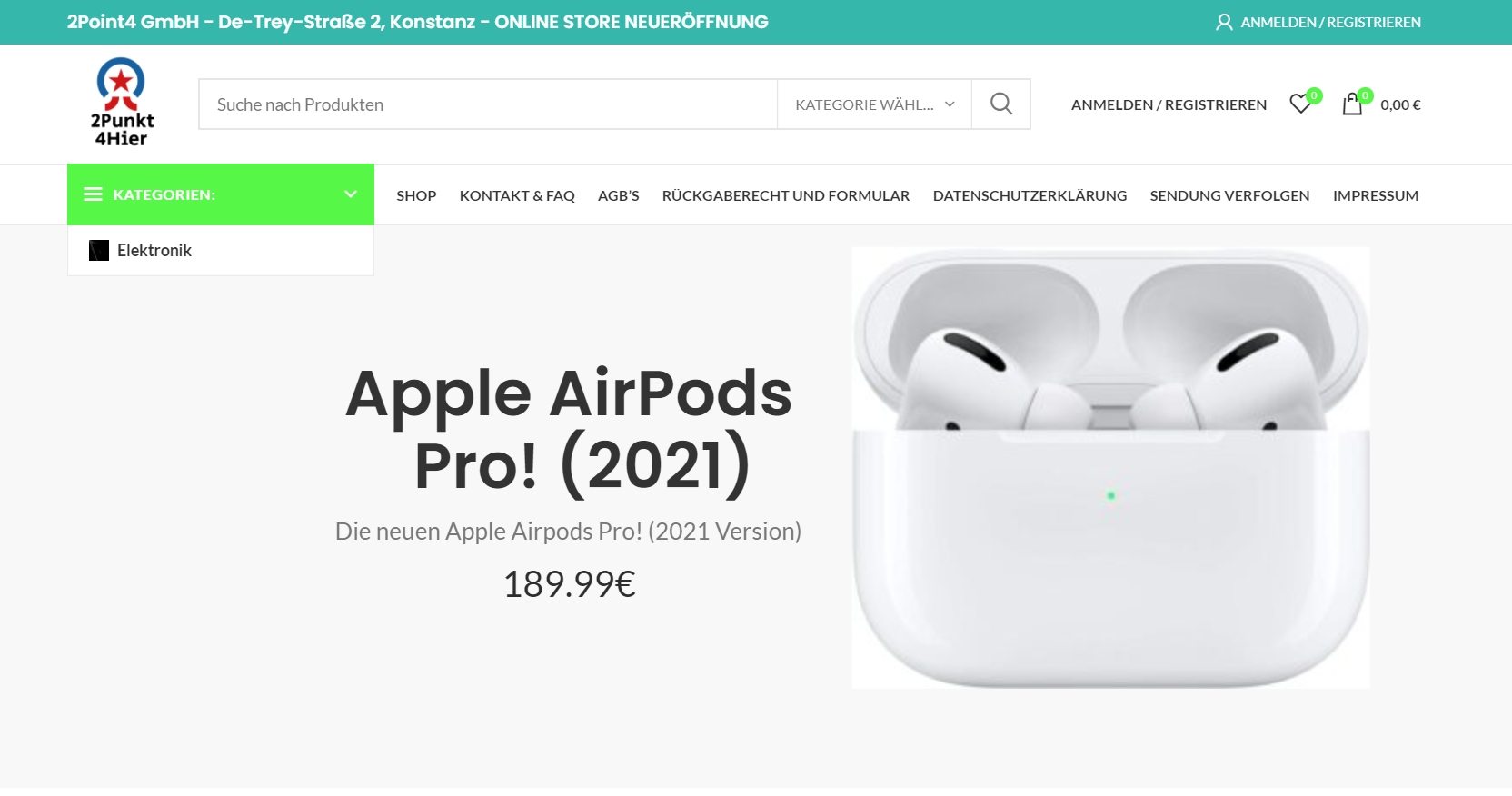1512x796 pixels.
Task: Open the wishlist heart icon
Action: pyautogui.click(x=1300, y=104)
